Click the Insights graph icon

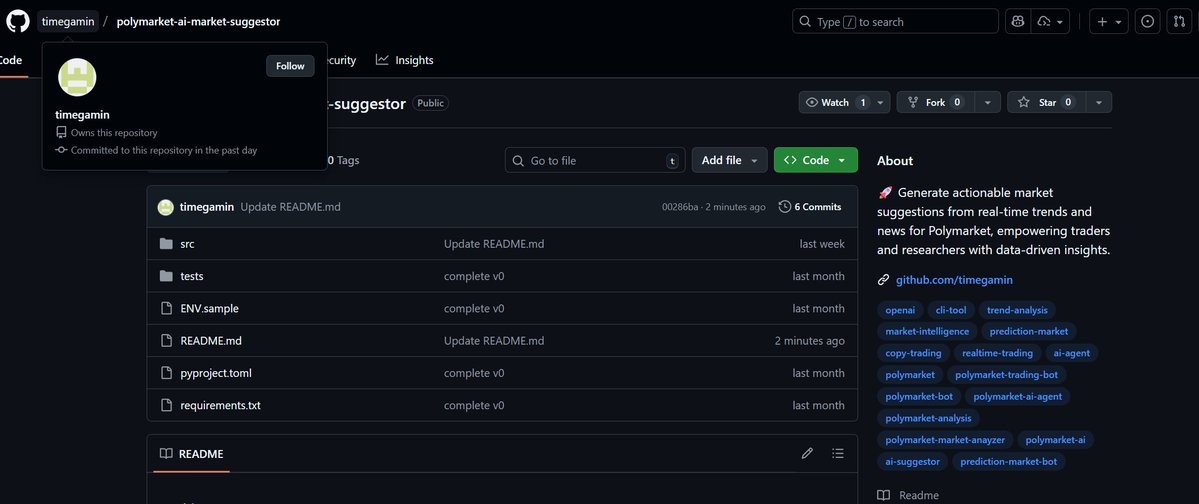point(382,60)
